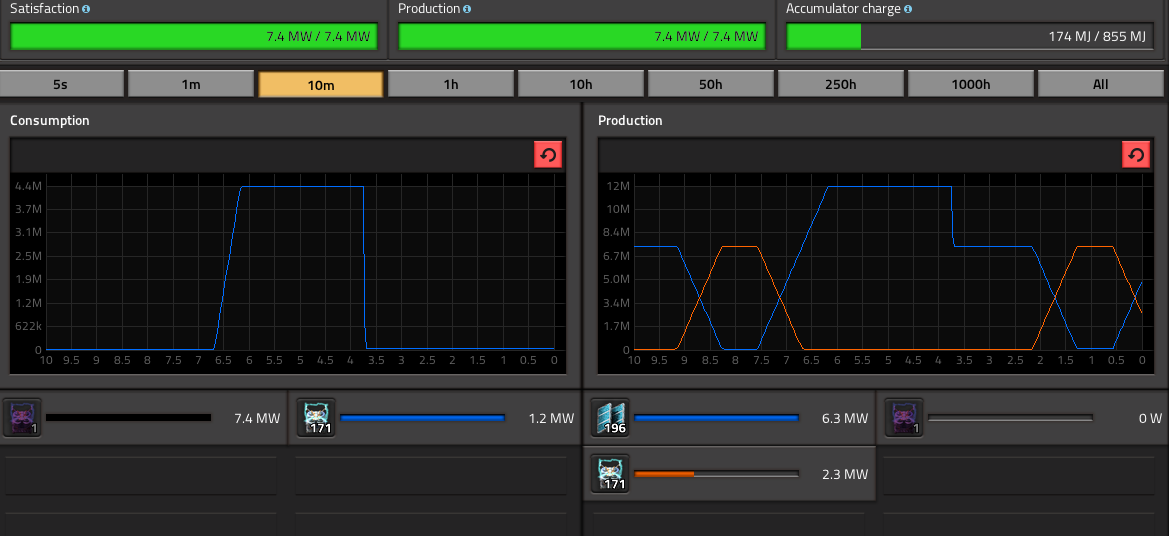Select the 1h timescale
The height and width of the screenshot is (536, 1169).
[451, 84]
